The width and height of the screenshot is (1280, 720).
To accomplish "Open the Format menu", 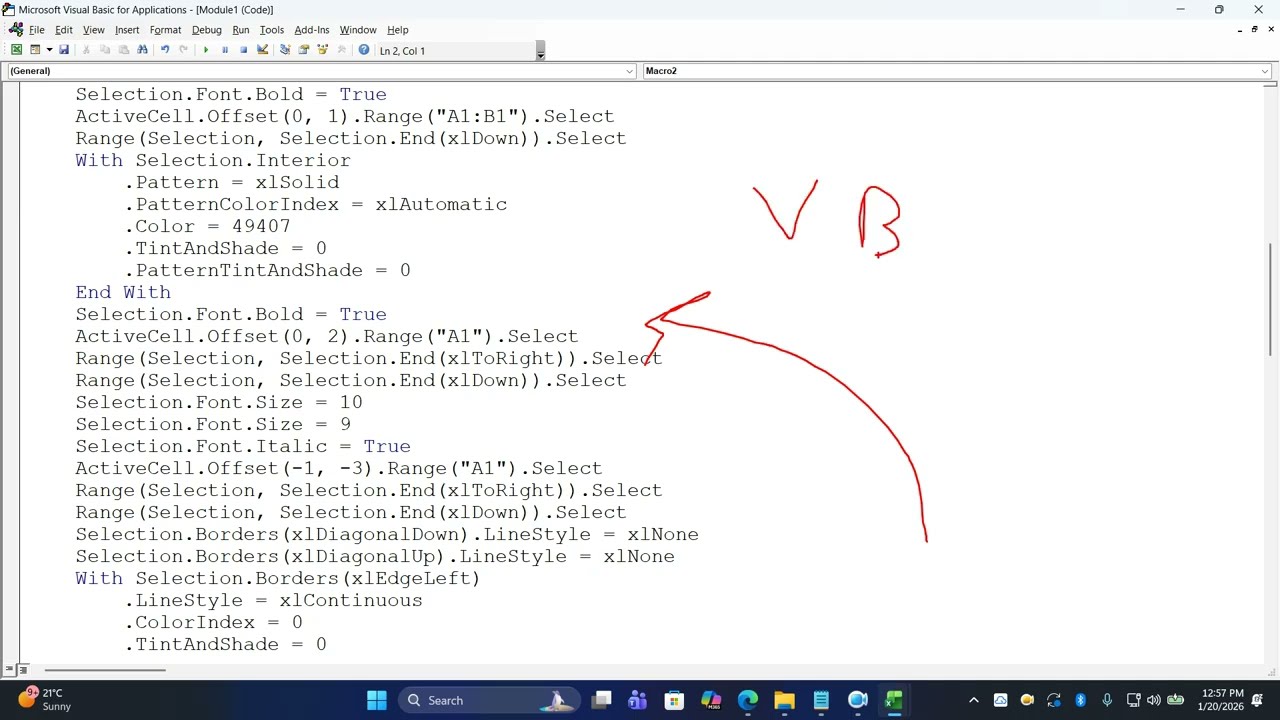I will point(165,30).
